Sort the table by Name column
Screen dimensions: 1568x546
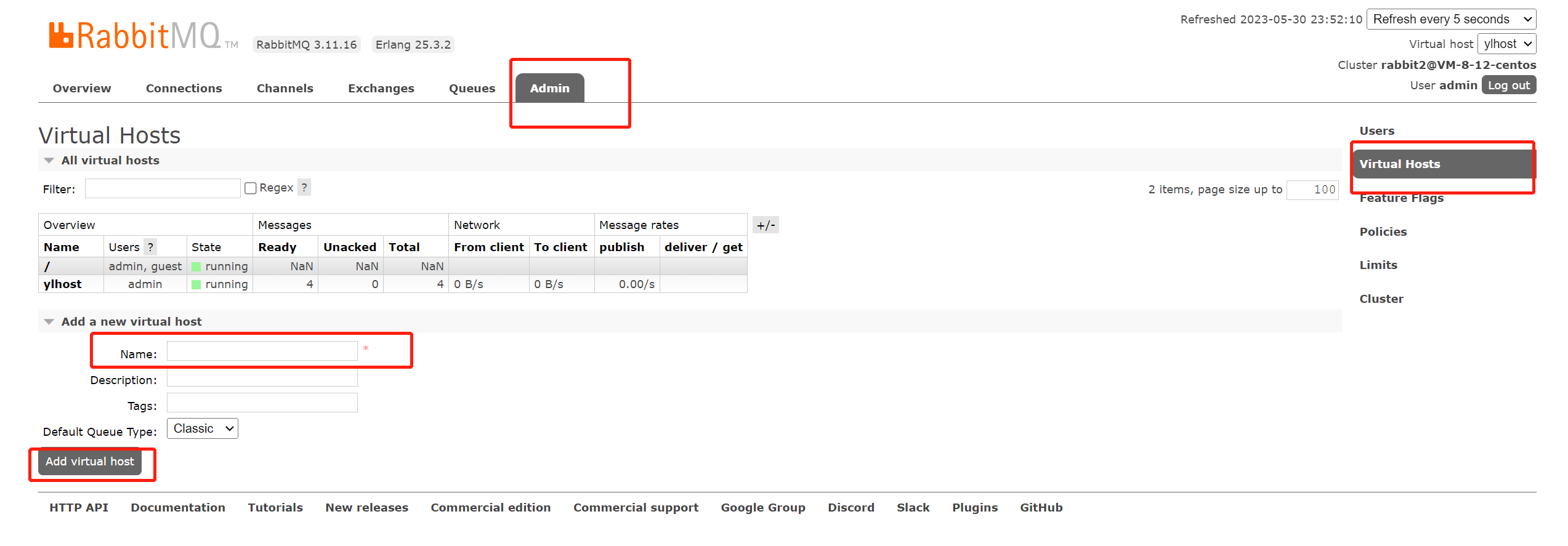(61, 247)
